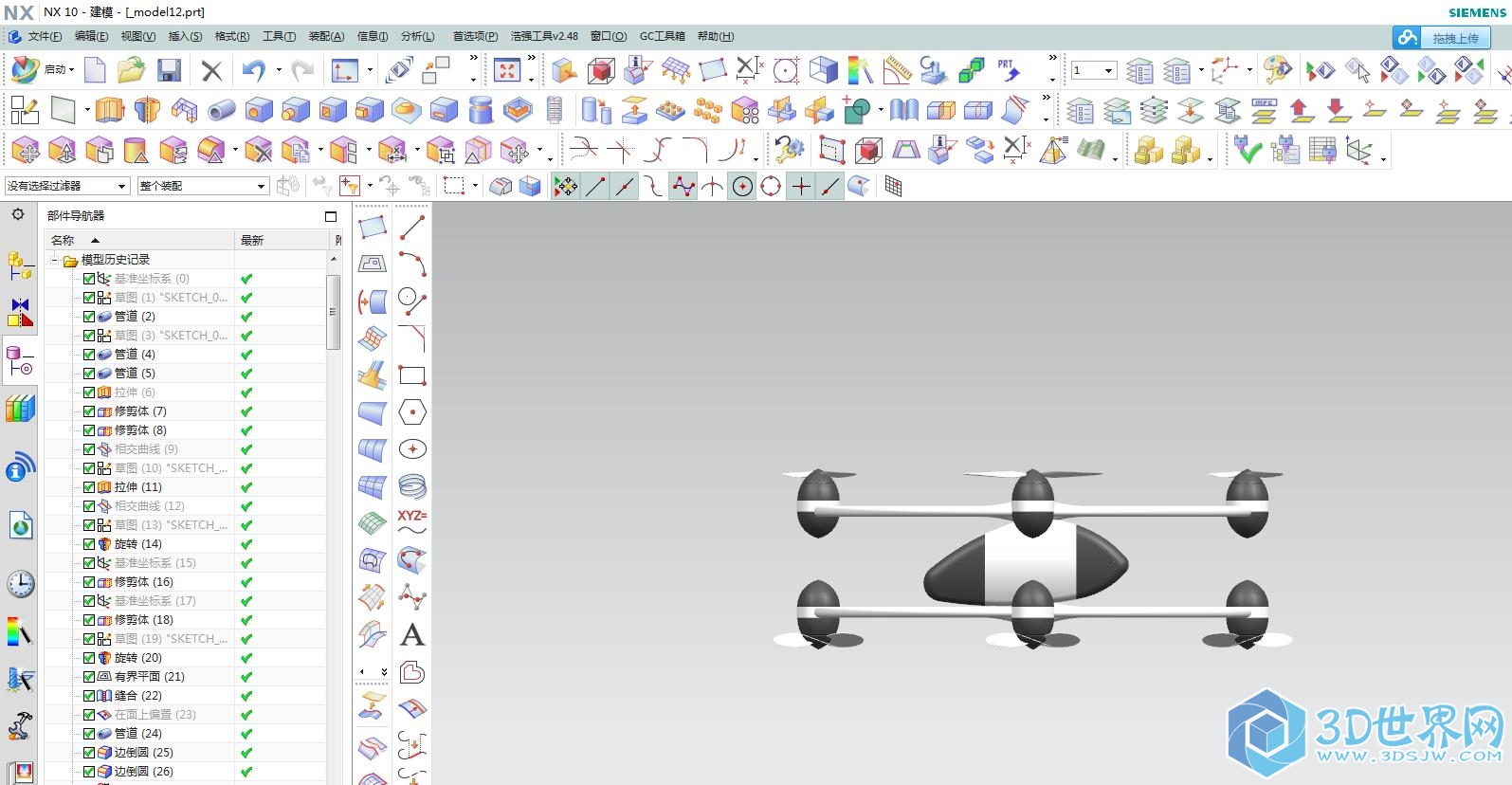Maximize the 部件导航器 panel
This screenshot has height=785, width=1512.
click(330, 216)
